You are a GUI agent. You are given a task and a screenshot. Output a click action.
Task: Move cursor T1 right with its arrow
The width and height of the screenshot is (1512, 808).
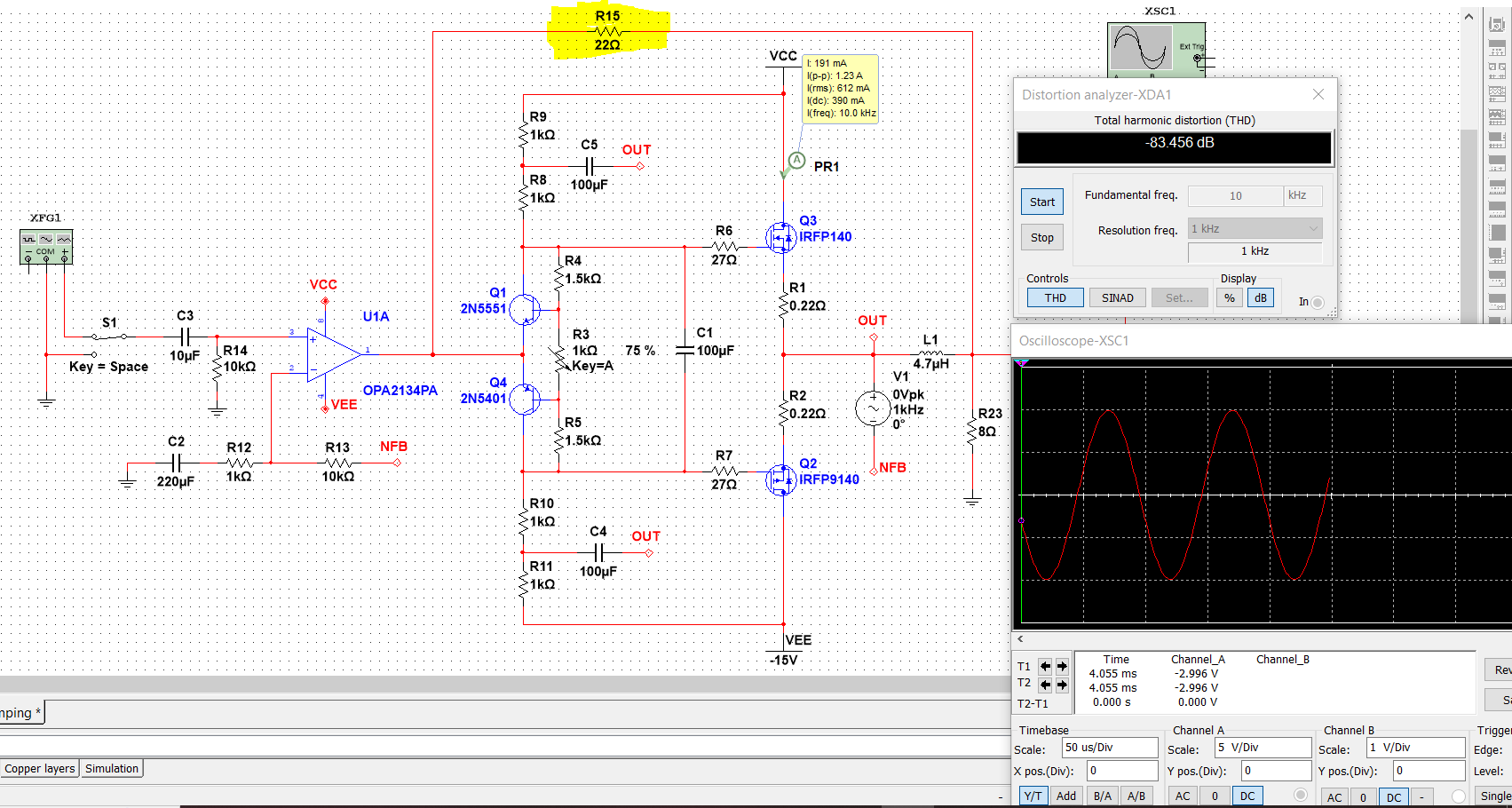pos(1062,666)
